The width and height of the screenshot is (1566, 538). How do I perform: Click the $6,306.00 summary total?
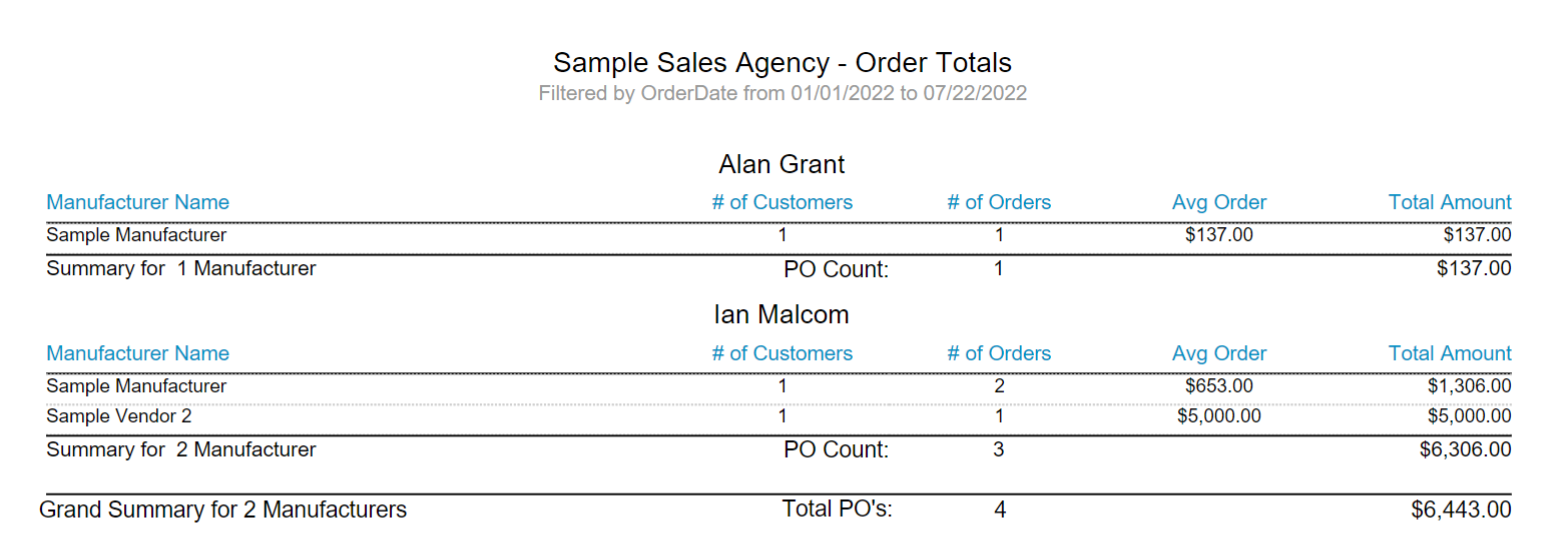coord(1465,449)
